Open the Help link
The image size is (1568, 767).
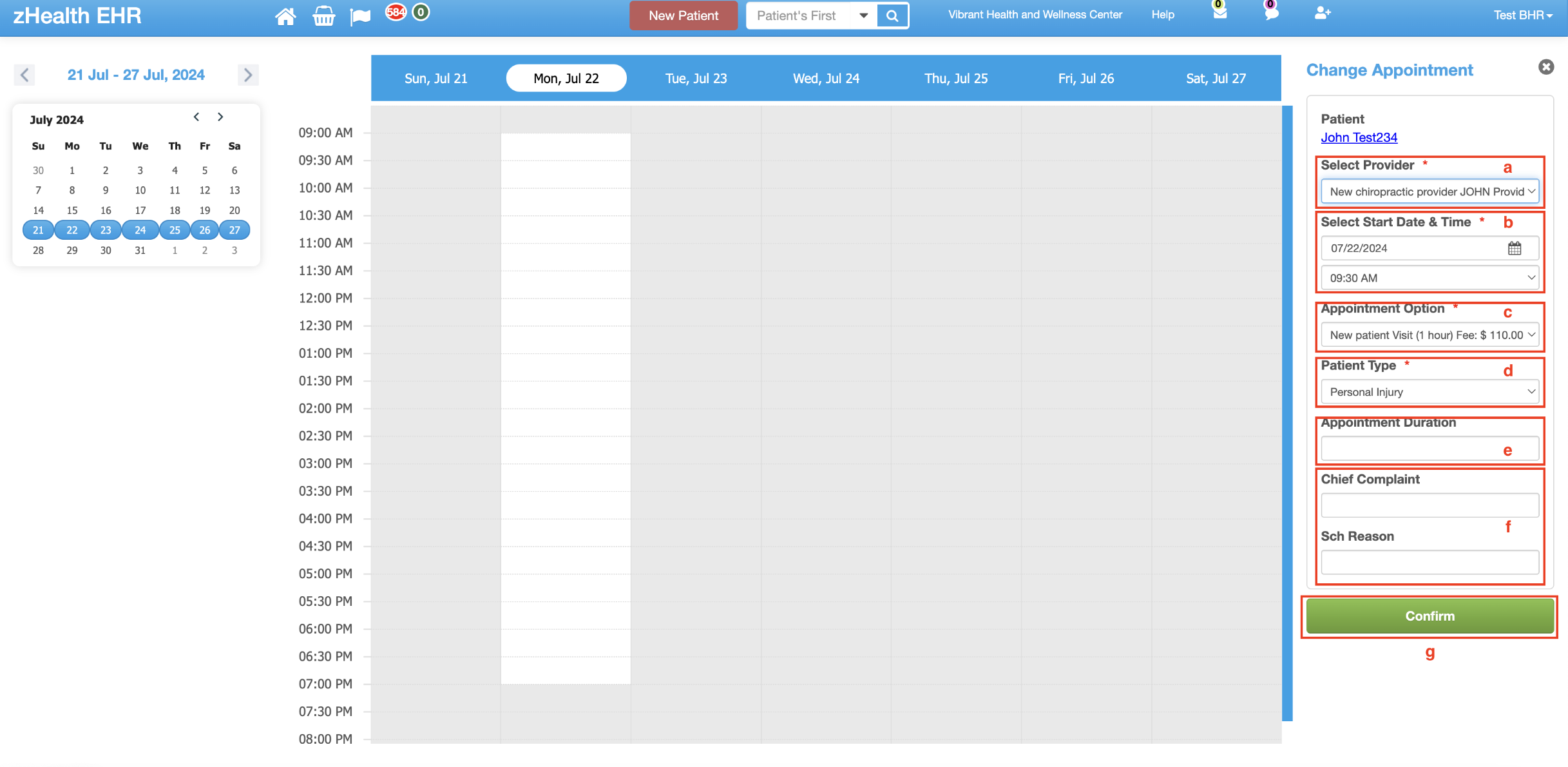[1163, 14]
